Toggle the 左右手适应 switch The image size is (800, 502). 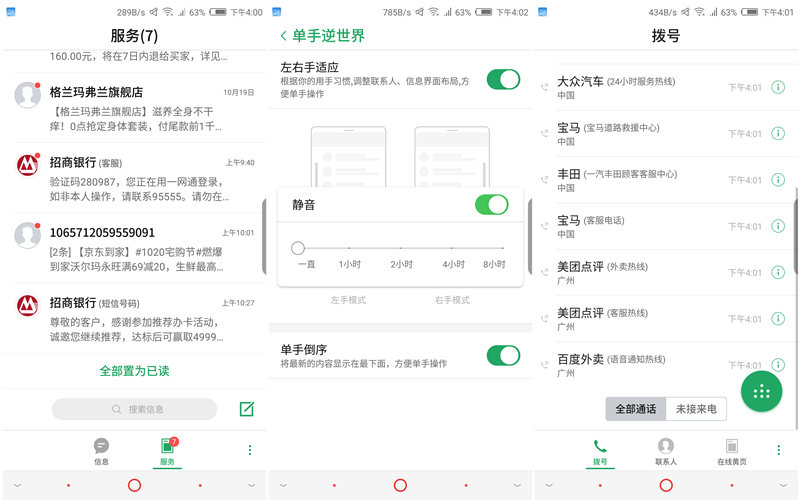[x=503, y=80]
